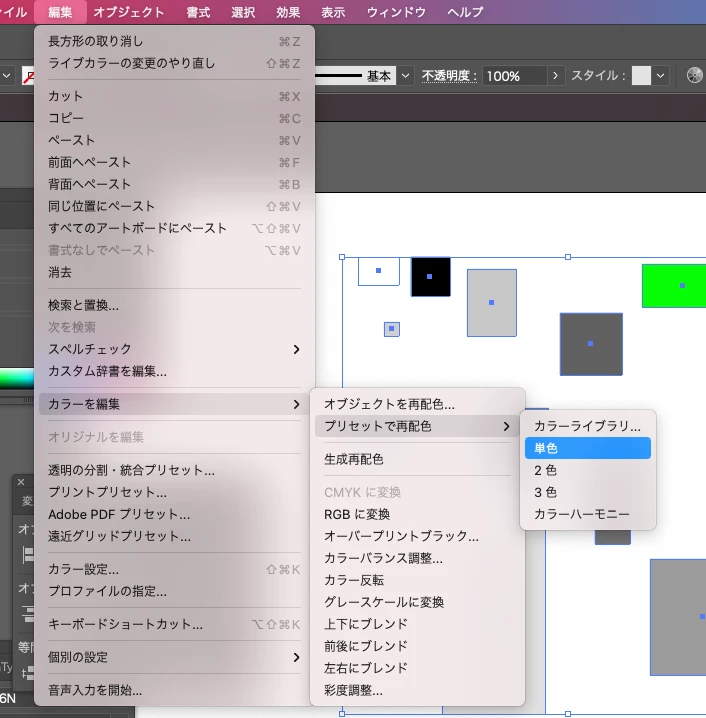Viewport: 706px width, 718px height.
Task: Select the black square on the artboard
Action: [x=430, y=277]
